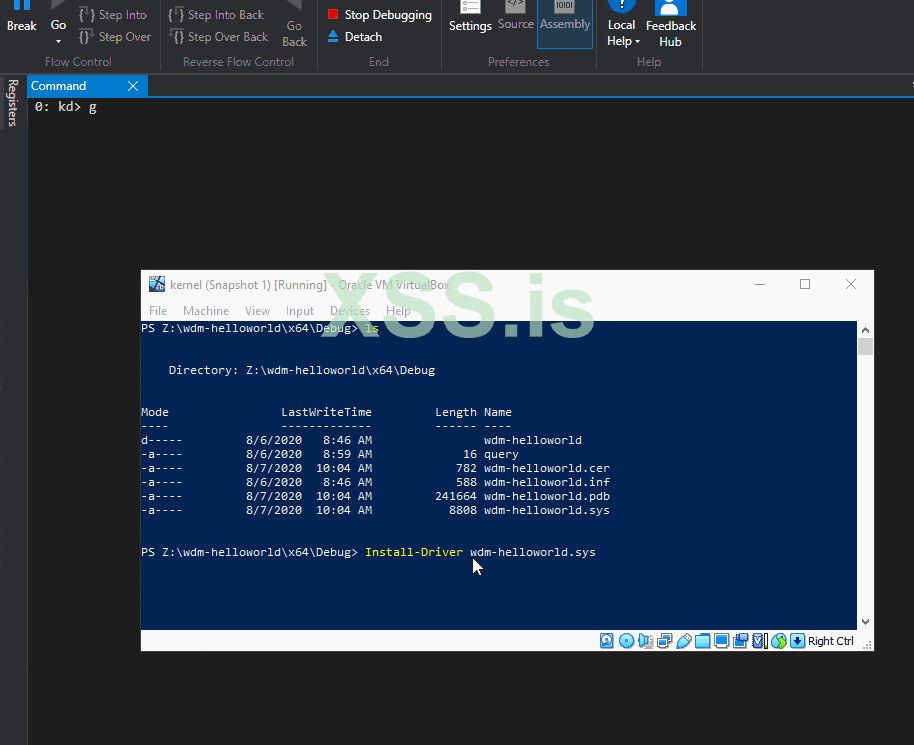914x745 pixels.
Task: Expand the Go dropdown arrow
Action: pos(58,42)
